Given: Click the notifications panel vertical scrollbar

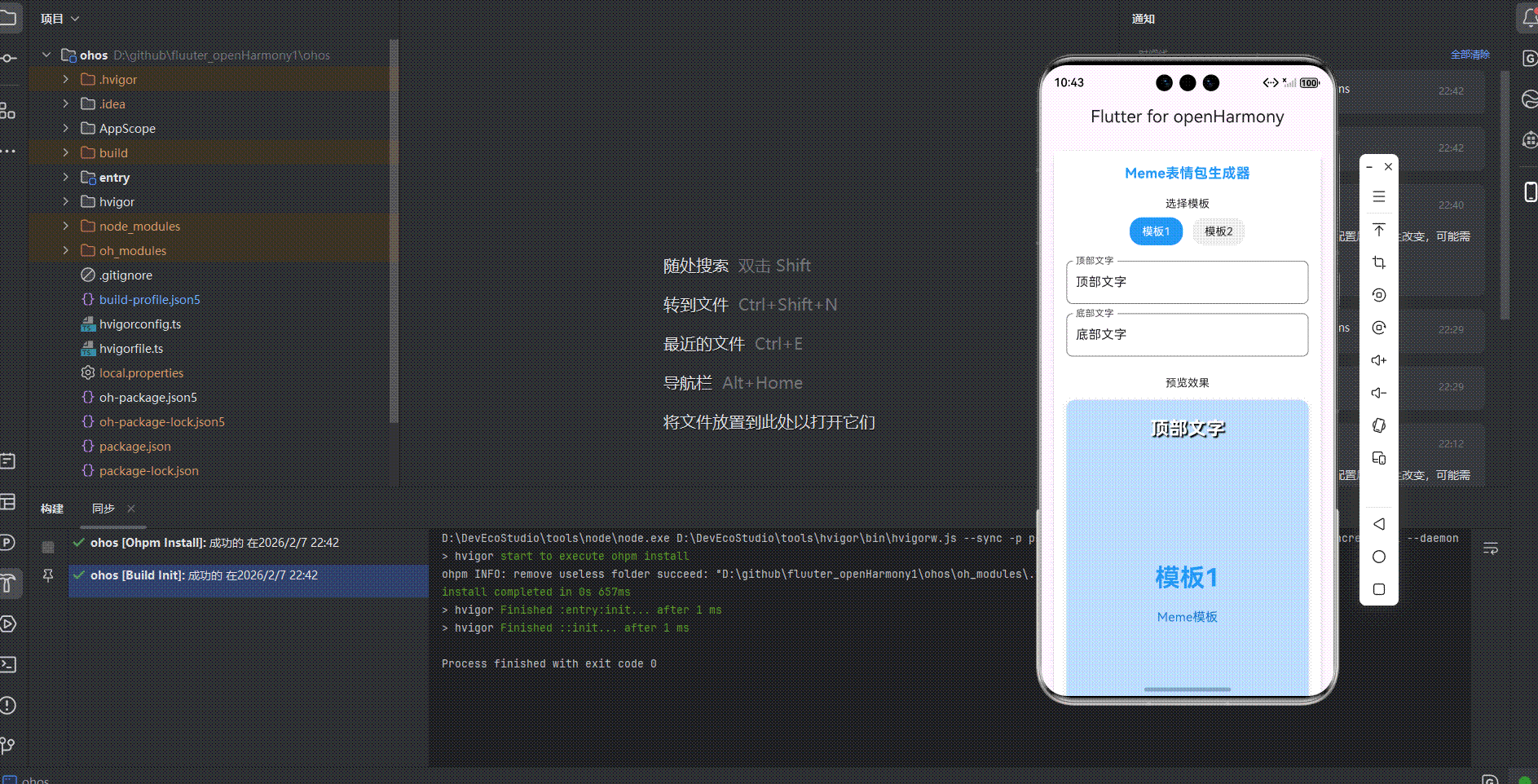Looking at the screenshot, I should 1505,196.
